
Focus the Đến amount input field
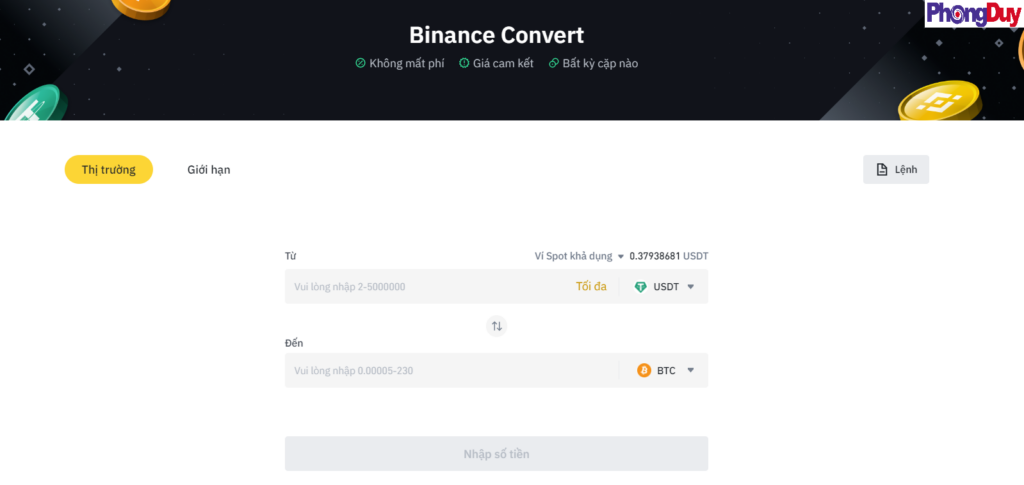[450, 371]
